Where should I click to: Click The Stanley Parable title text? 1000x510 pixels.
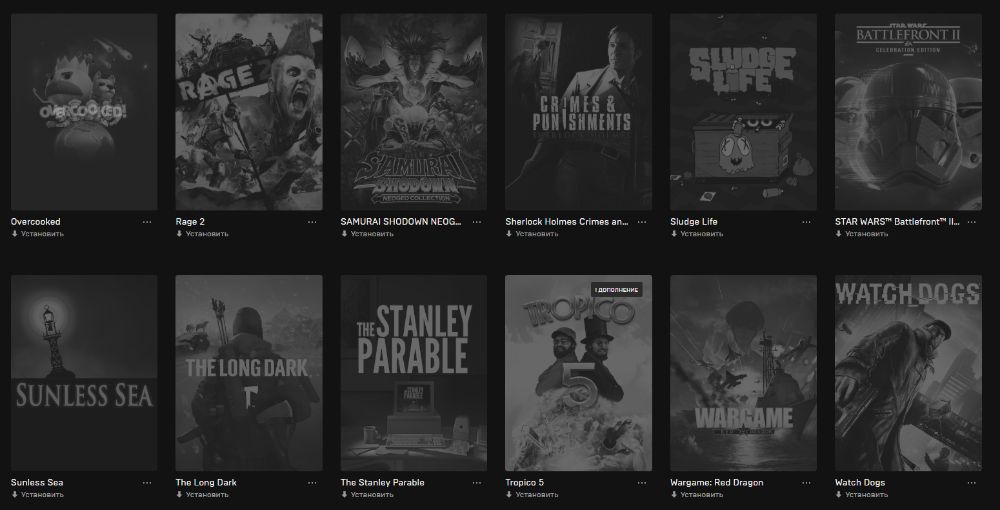[383, 483]
